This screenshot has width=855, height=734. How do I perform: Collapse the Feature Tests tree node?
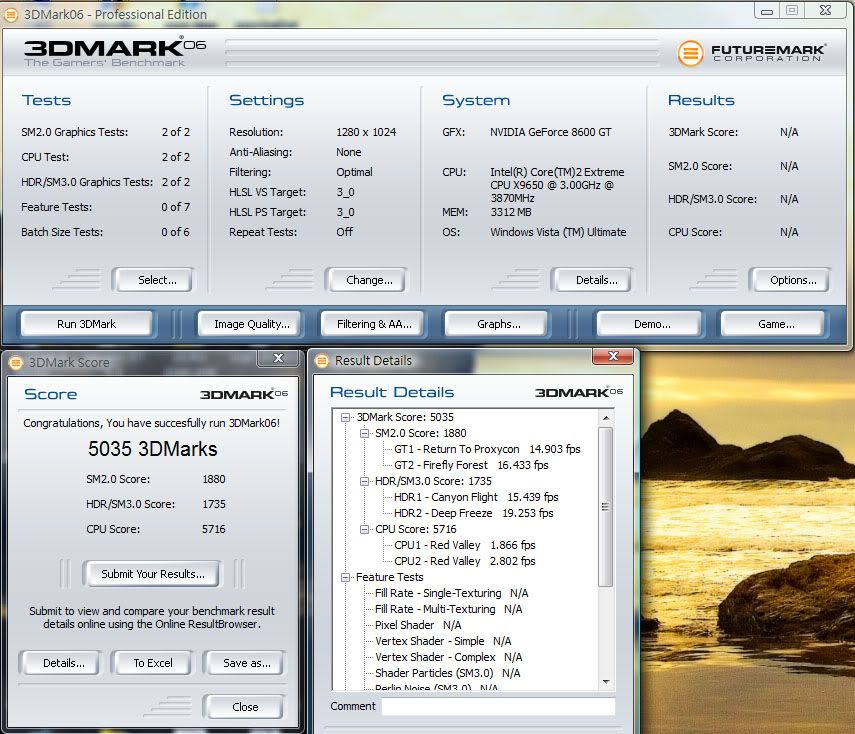coord(345,577)
